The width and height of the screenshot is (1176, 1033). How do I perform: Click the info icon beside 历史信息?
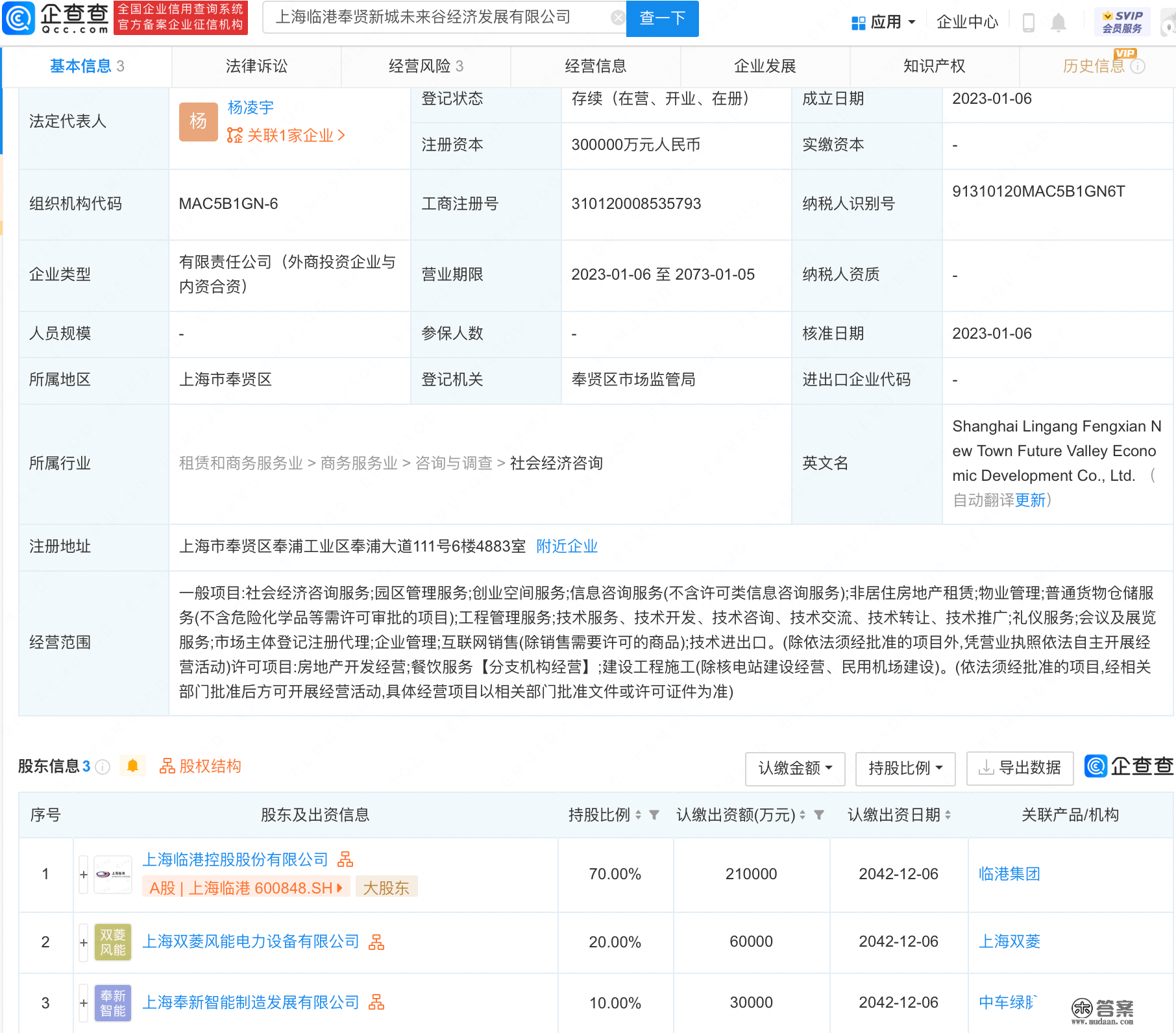(1138, 66)
